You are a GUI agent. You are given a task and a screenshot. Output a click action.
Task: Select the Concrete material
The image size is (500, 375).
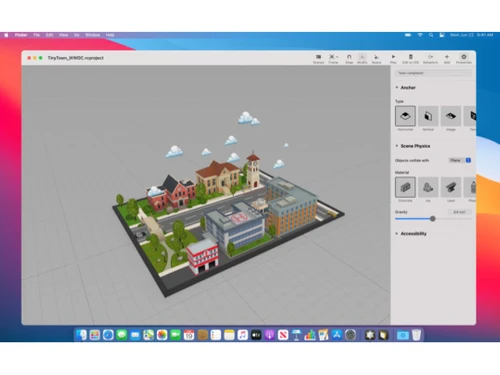[405, 187]
